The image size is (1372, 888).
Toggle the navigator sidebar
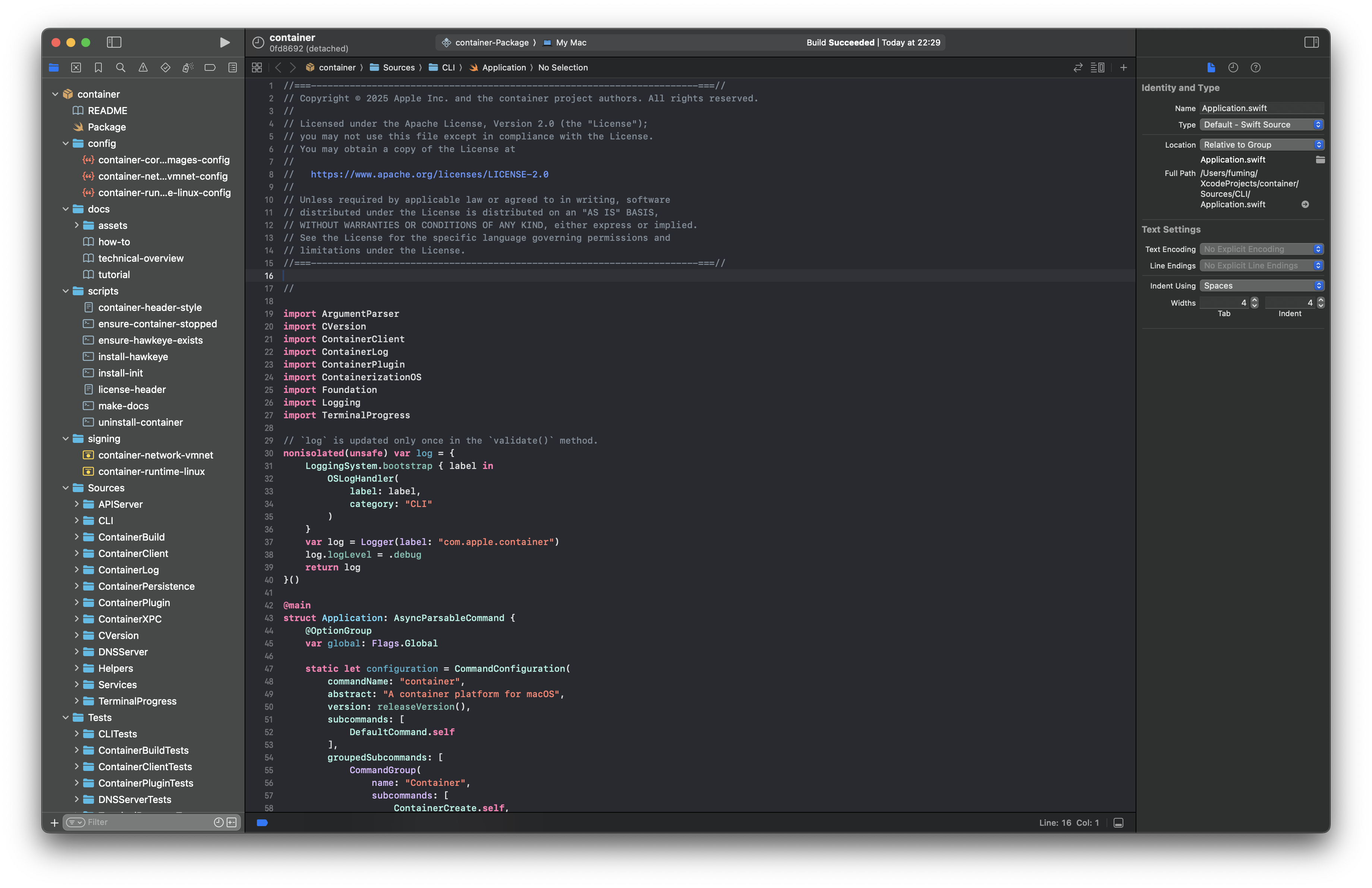point(114,42)
